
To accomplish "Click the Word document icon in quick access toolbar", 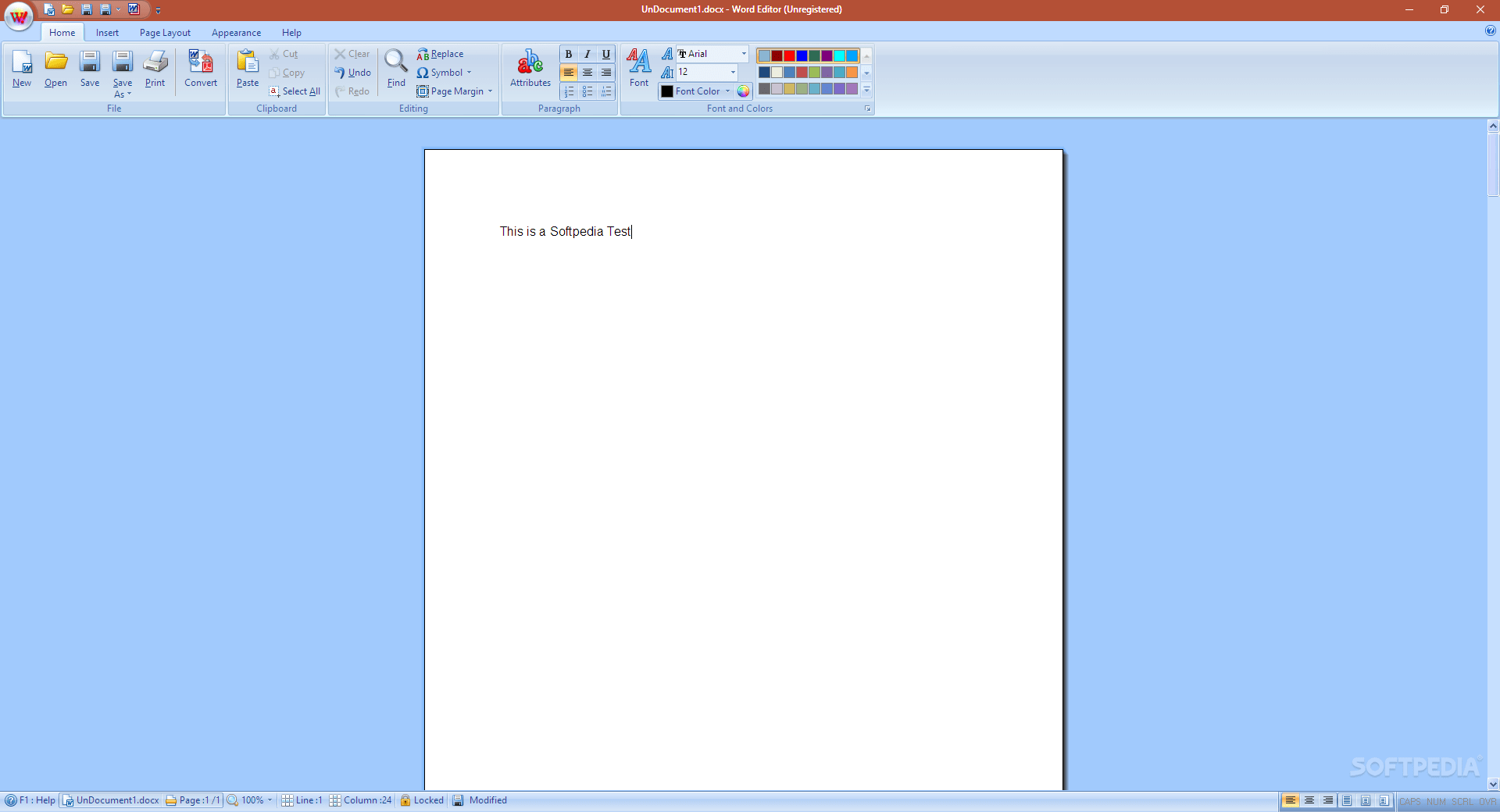I will pyautogui.click(x=134, y=9).
